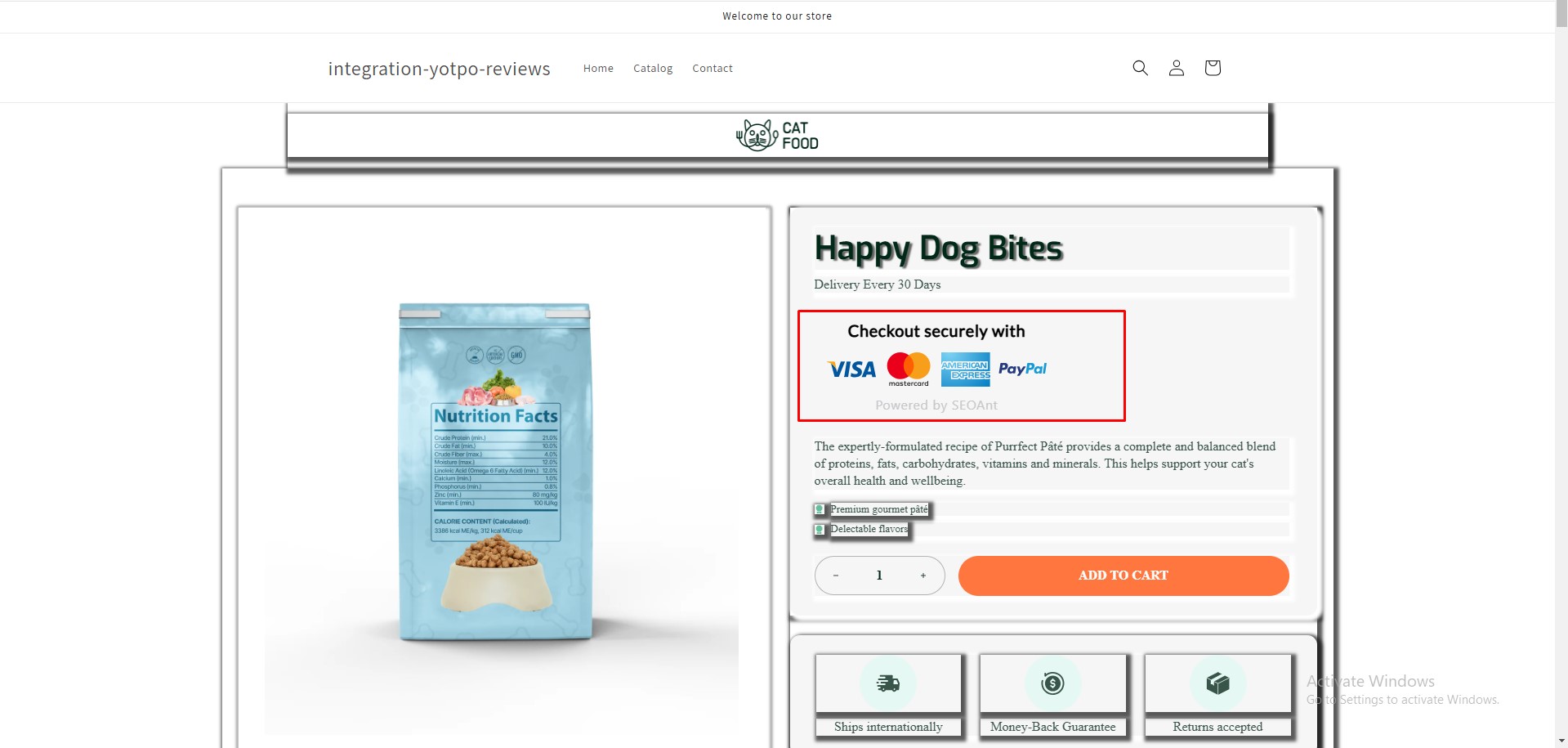Click the account login person icon
The height and width of the screenshot is (748, 1568).
1176,68
